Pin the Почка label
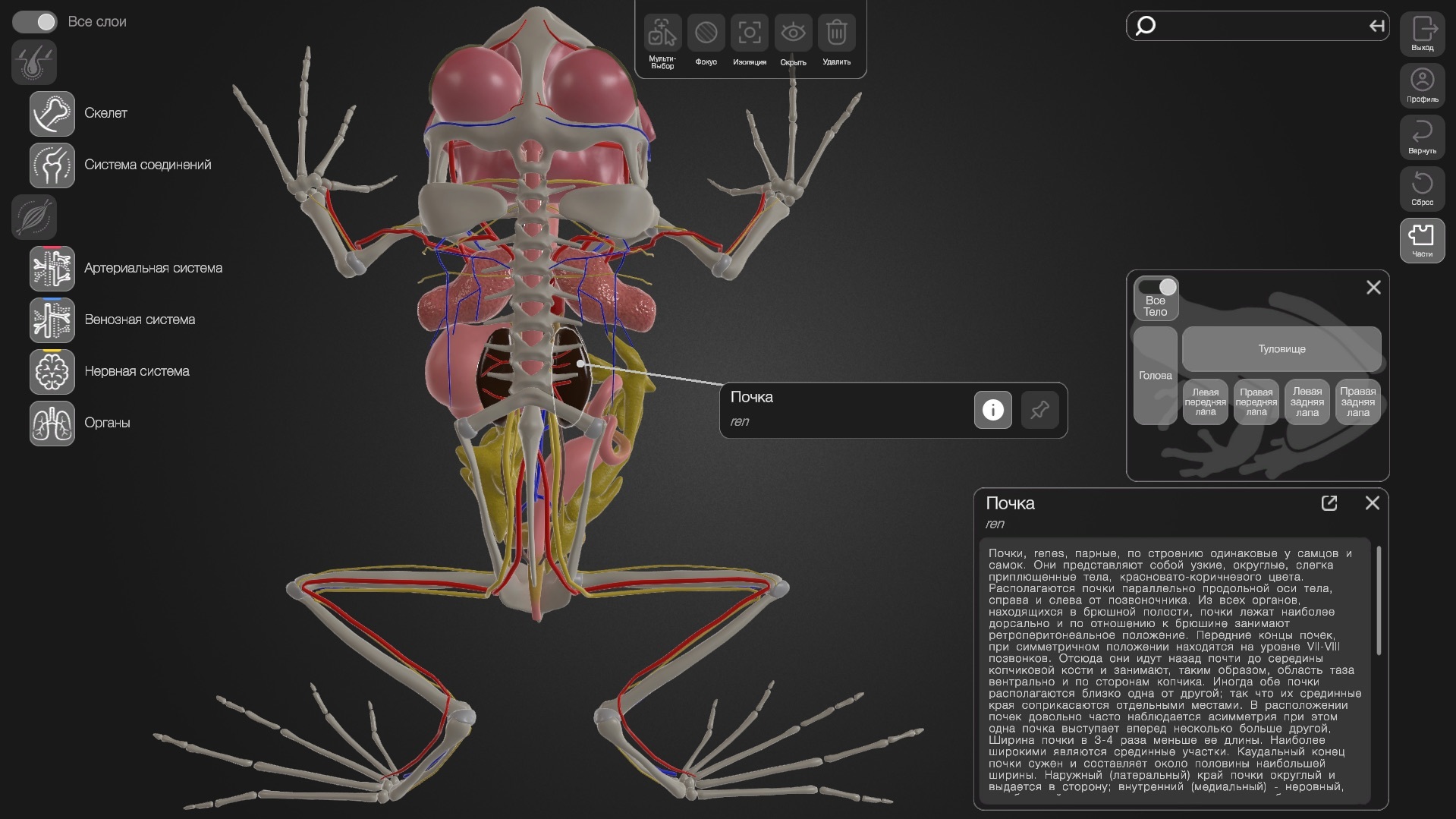1456x819 pixels. (1039, 411)
